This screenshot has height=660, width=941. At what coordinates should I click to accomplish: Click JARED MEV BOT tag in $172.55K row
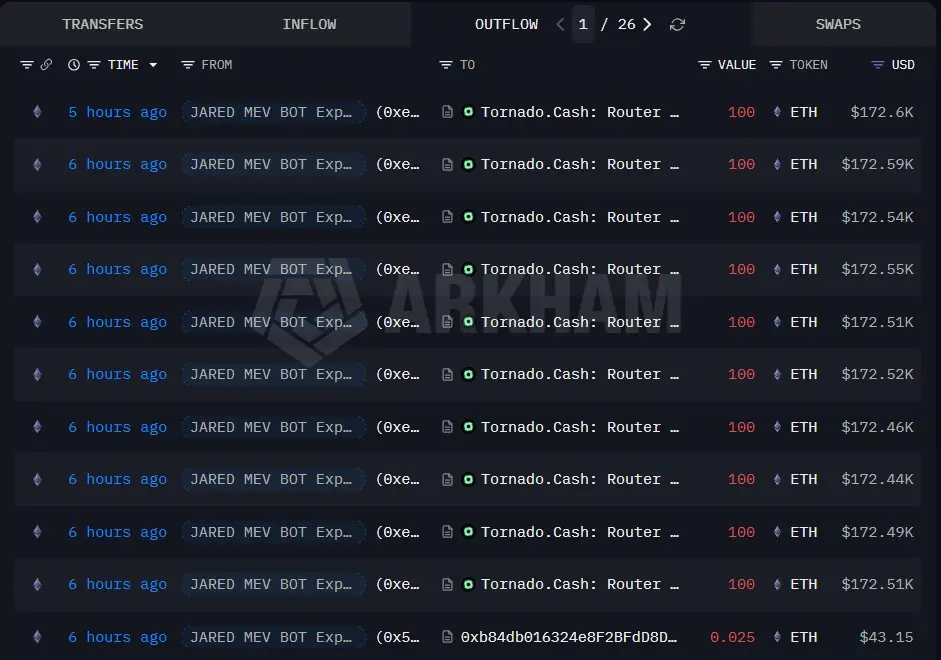[x=273, y=269]
